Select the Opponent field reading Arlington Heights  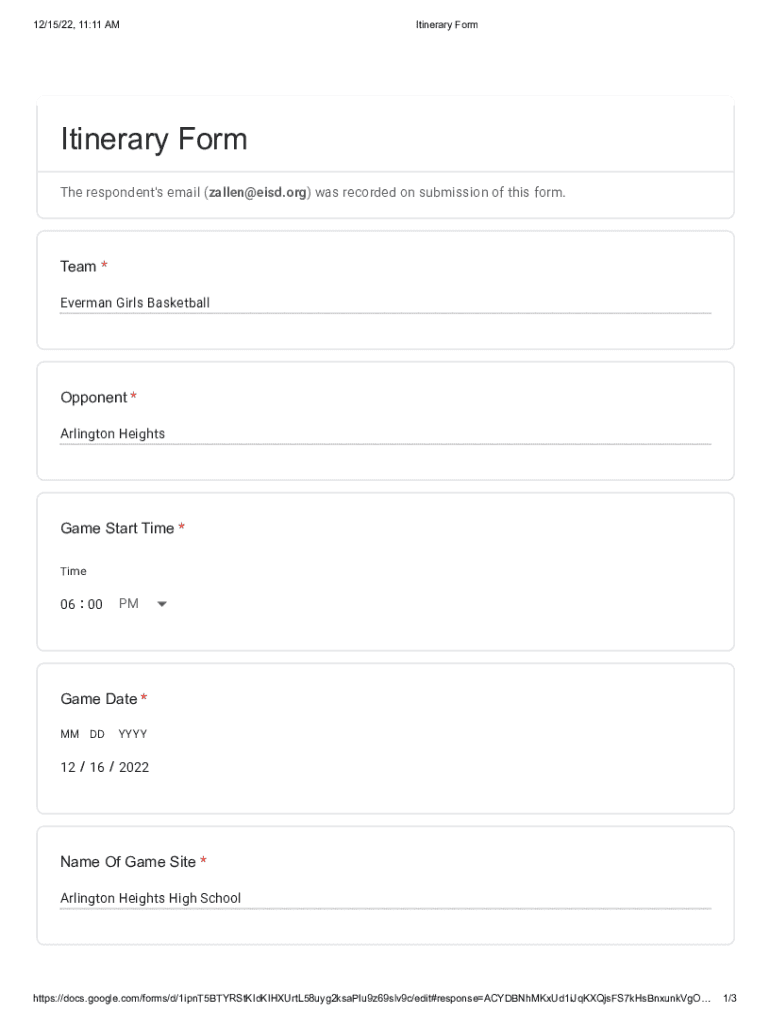[x=385, y=434]
